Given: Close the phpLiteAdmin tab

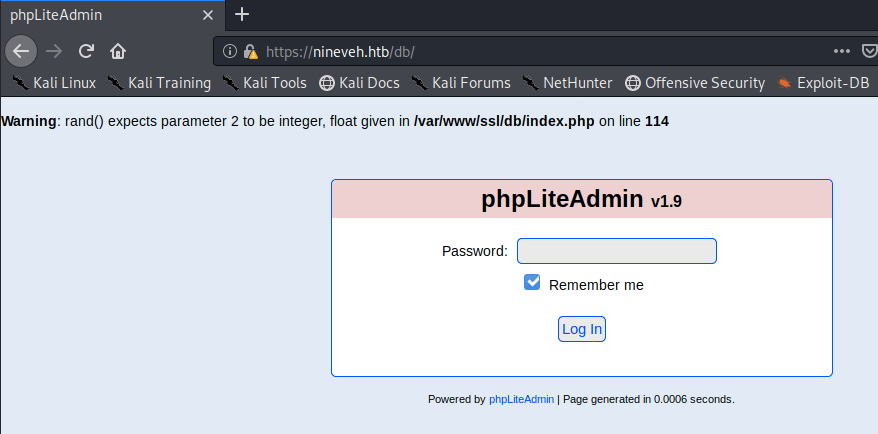Looking at the screenshot, I should coord(206,15).
